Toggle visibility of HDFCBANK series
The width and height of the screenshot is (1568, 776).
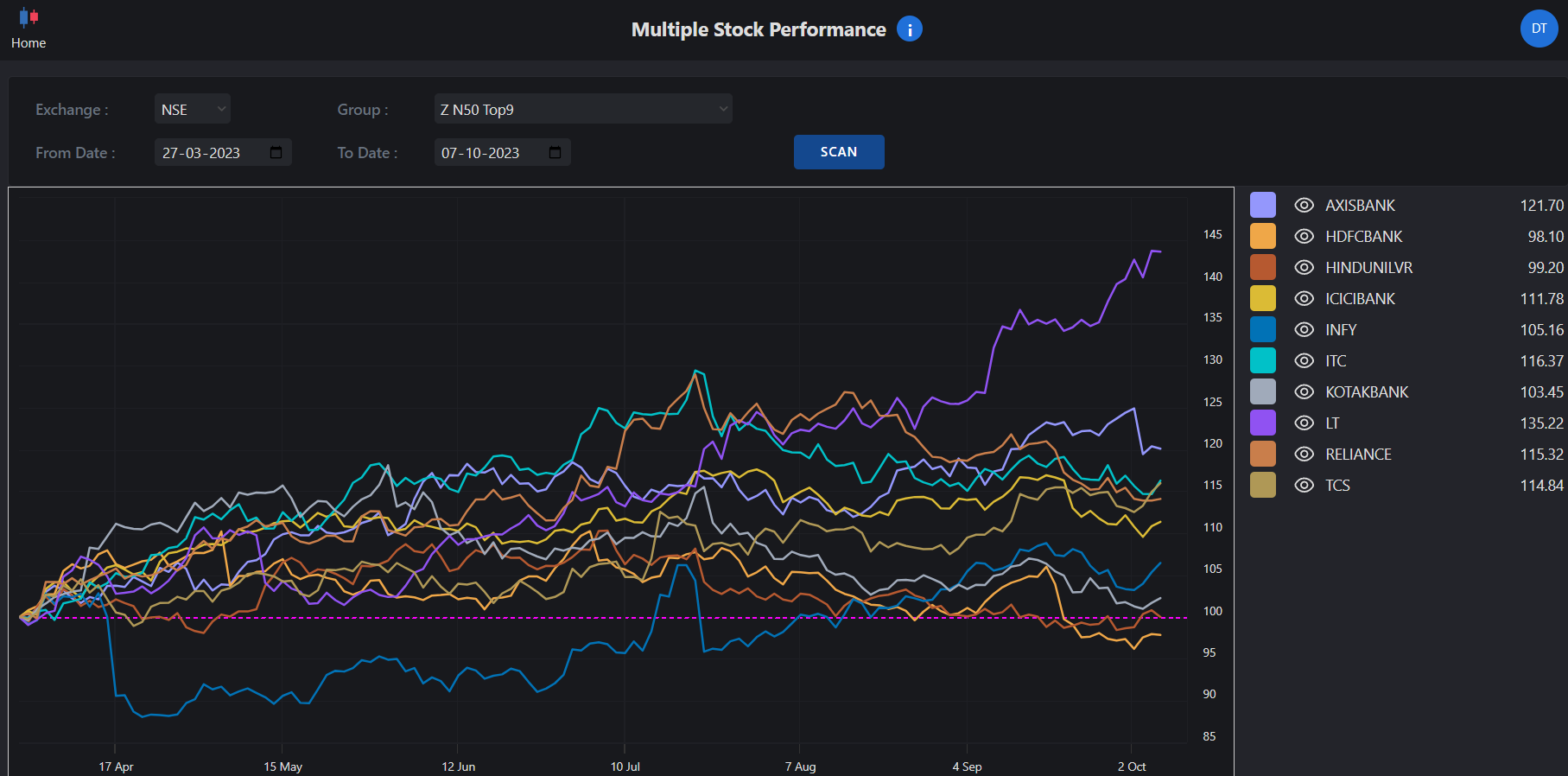point(1304,237)
